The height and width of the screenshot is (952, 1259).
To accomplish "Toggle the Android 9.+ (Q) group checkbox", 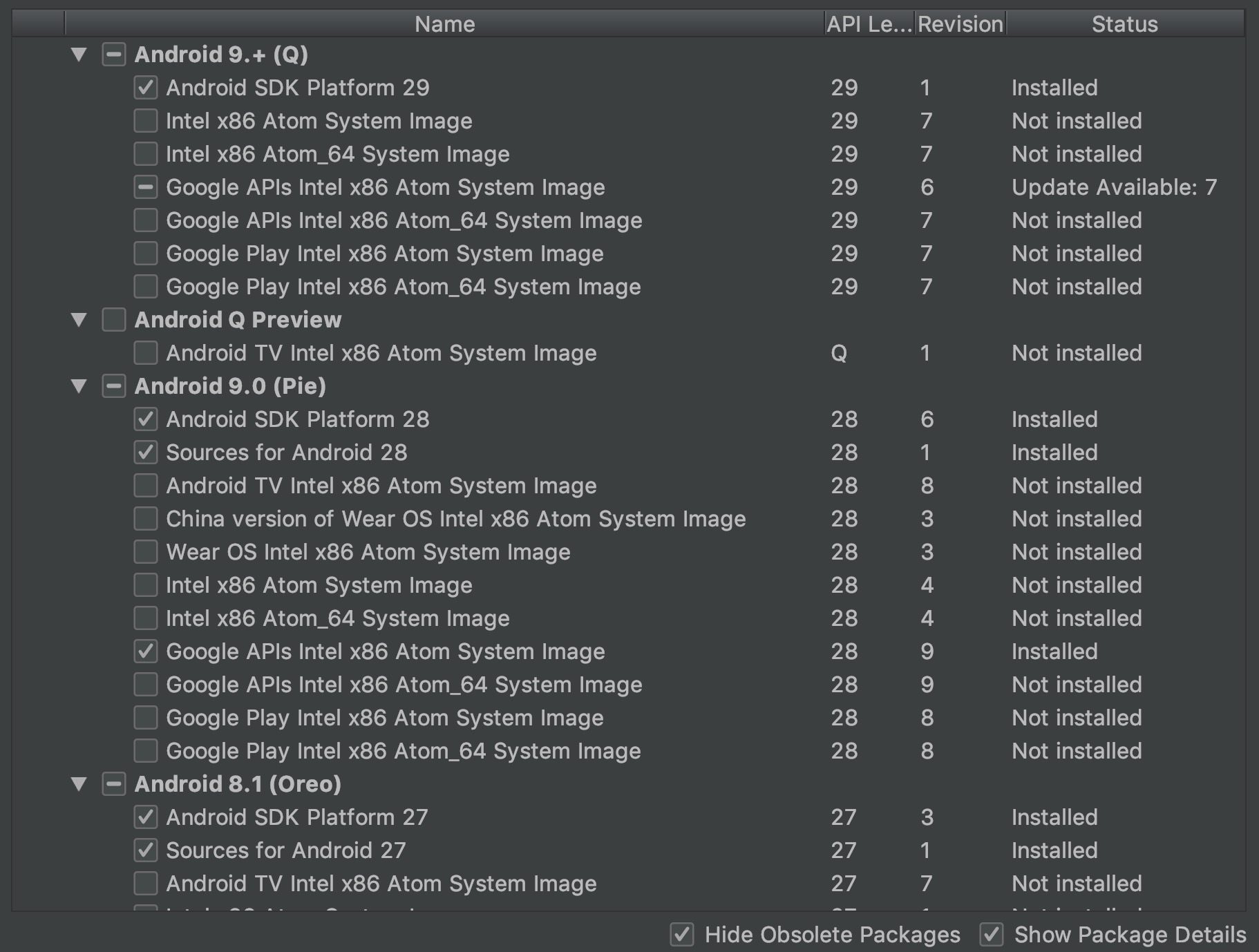I will pos(113,55).
